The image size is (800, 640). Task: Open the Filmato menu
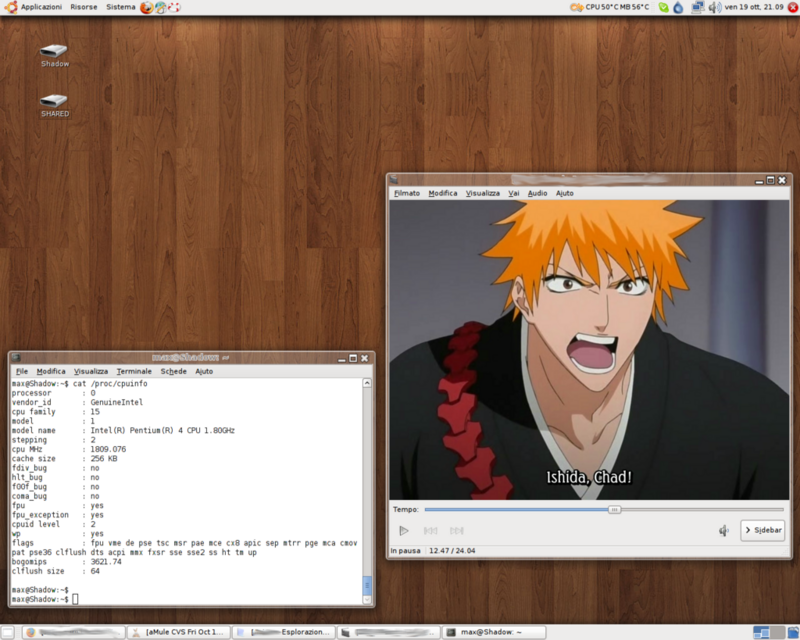pyautogui.click(x=407, y=193)
